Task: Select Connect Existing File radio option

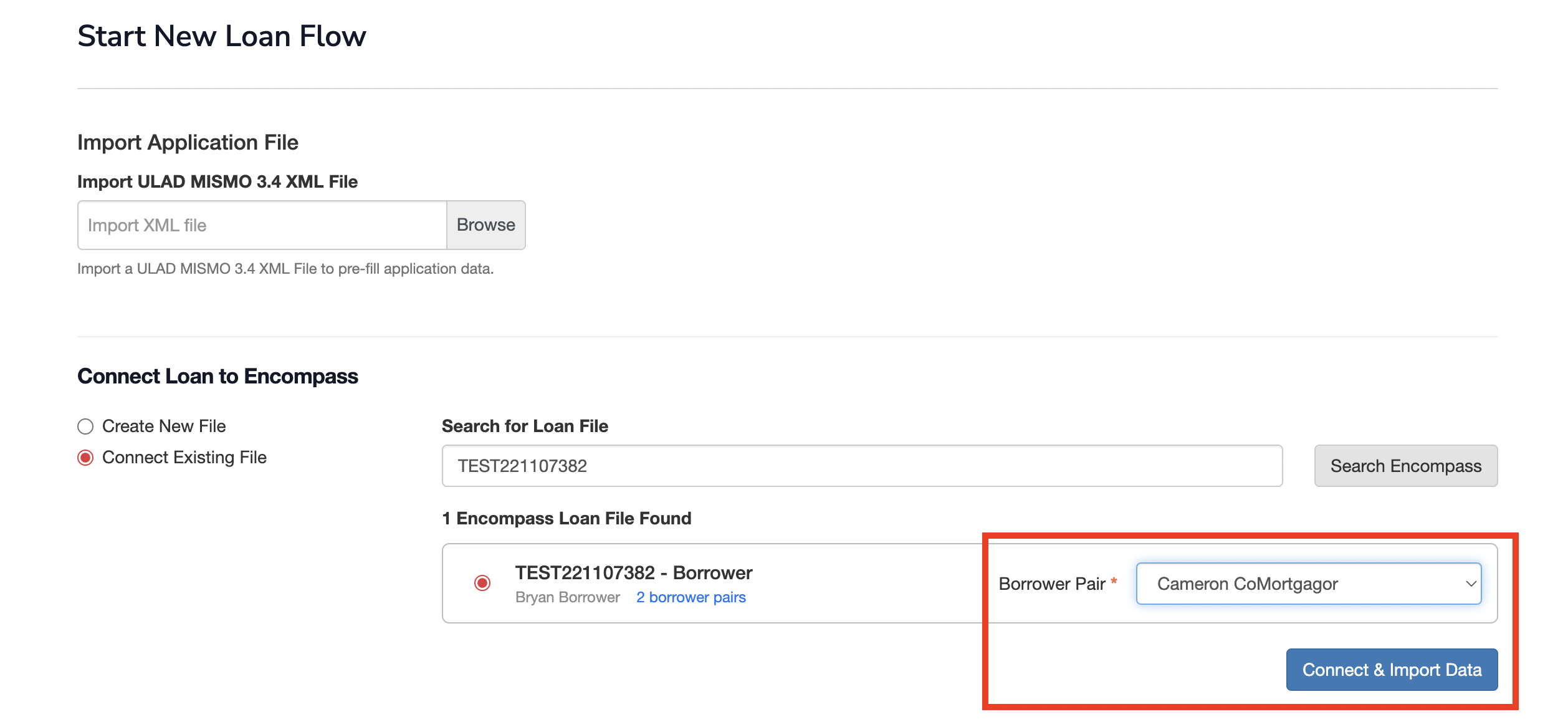Action: [85, 458]
